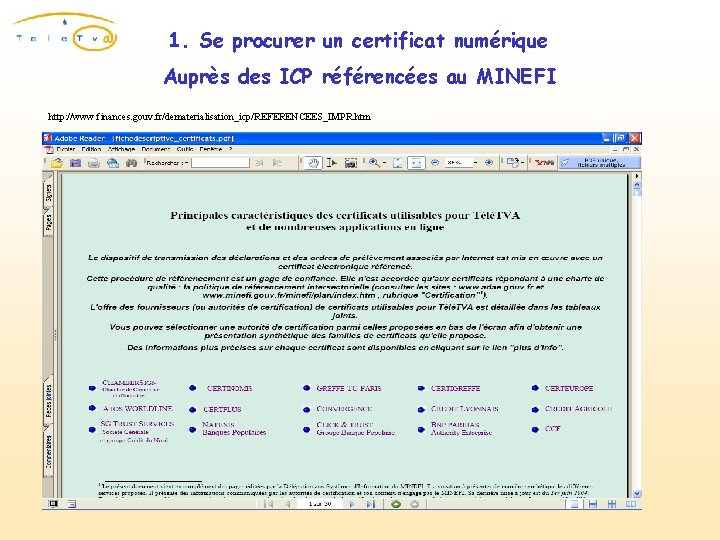
Task: Print the document using the printer icon
Action: (x=94, y=163)
